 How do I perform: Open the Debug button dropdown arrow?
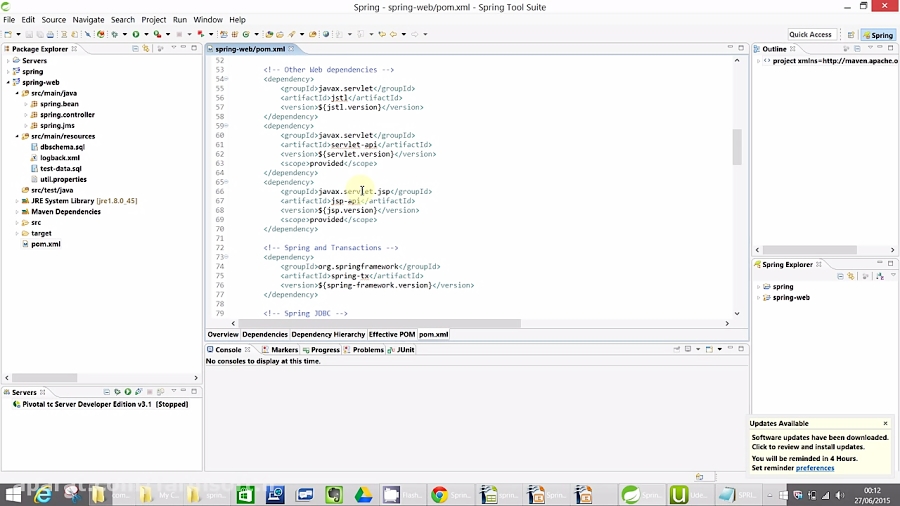click(125, 34)
